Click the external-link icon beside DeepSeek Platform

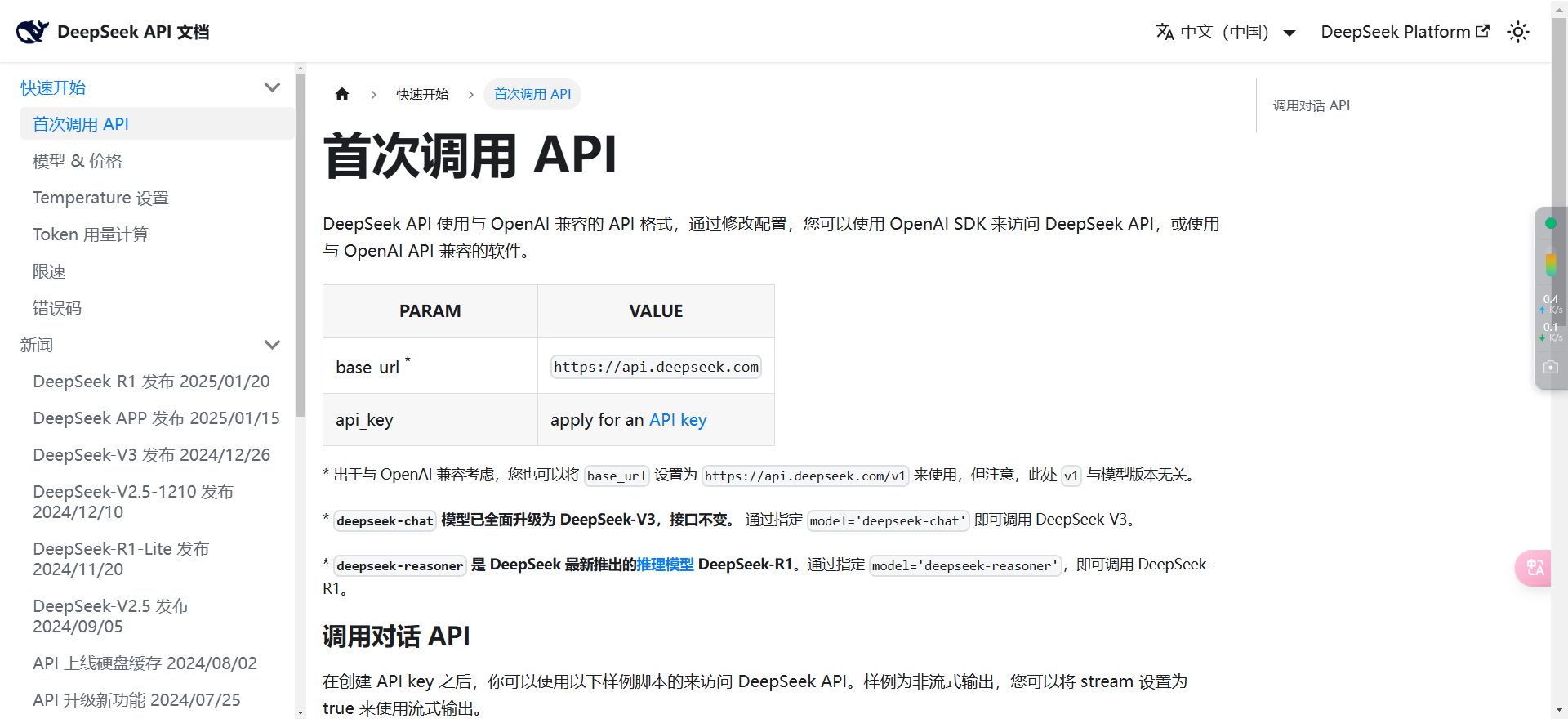[x=1482, y=31]
